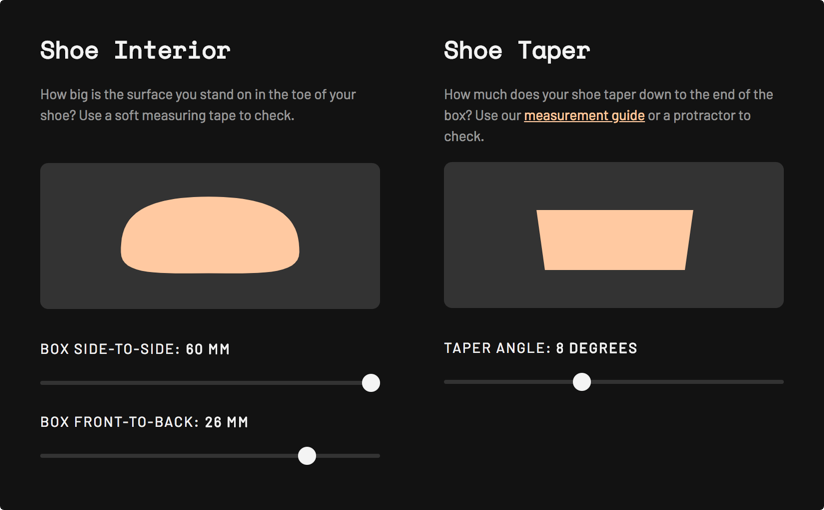Click the 60 MM value readout
Image resolution: width=824 pixels, height=510 pixels.
click(x=208, y=349)
